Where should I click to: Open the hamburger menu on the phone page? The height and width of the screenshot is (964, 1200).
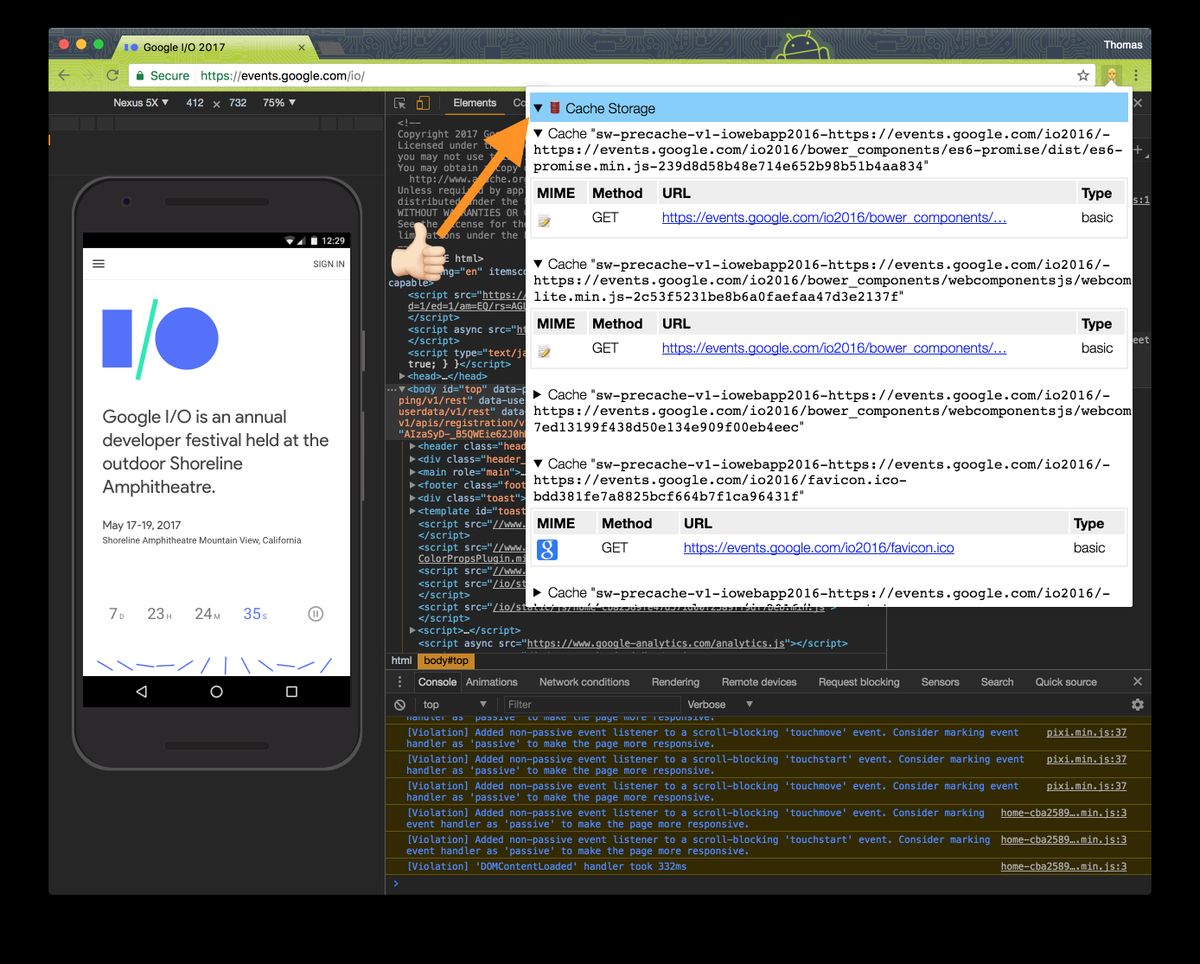tap(98, 264)
